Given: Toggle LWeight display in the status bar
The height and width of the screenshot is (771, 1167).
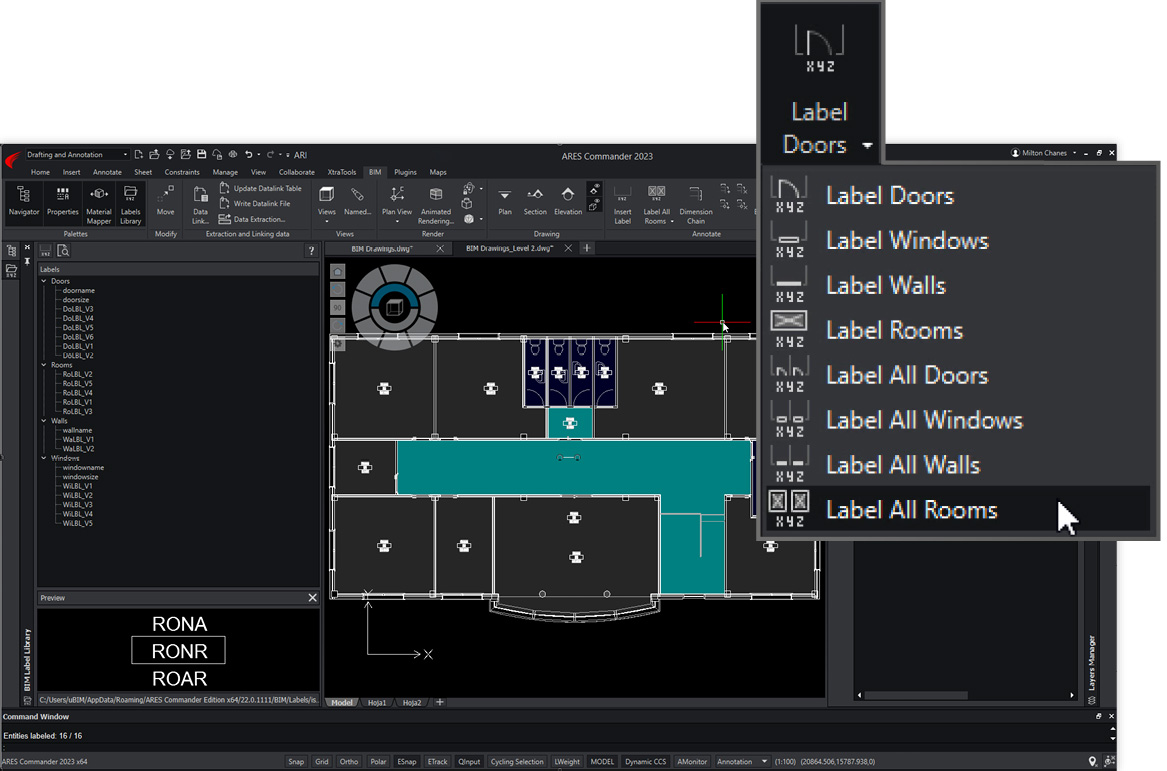Looking at the screenshot, I should (567, 761).
